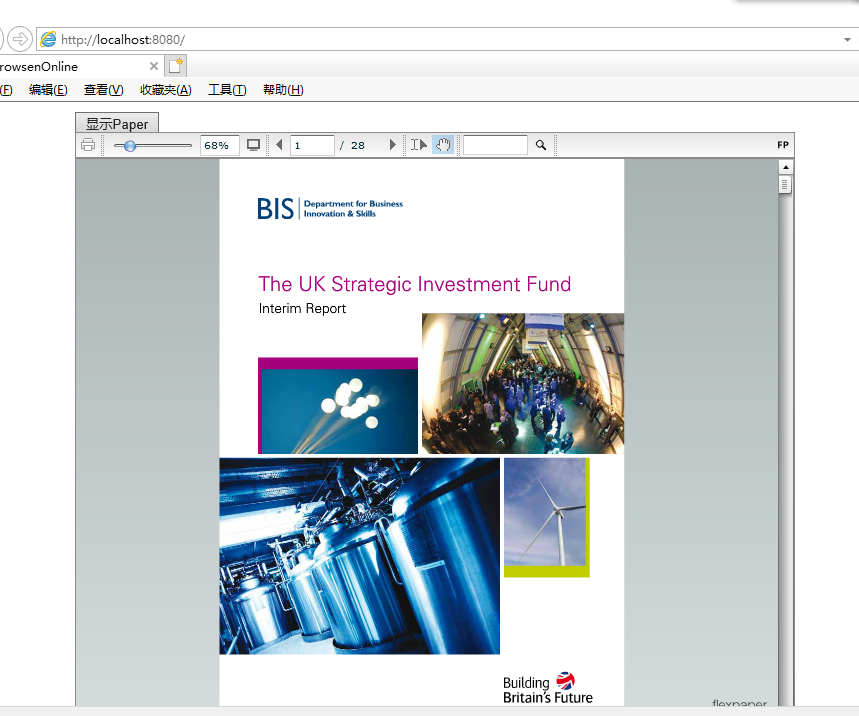Open the 编辑(E) menu
This screenshot has width=859, height=716.
point(48,90)
